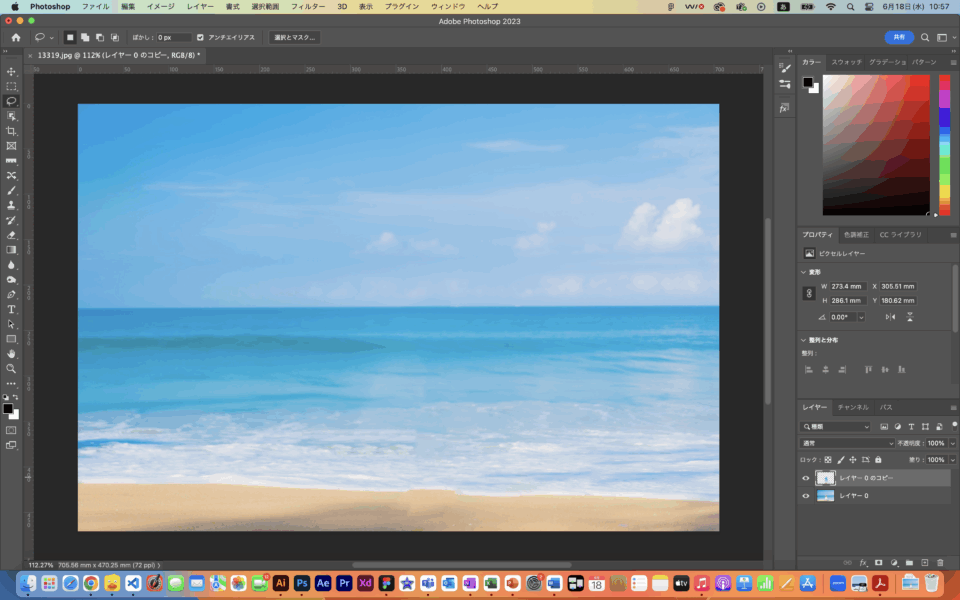Switch to the チャンネル tab
Image resolution: width=960 pixels, height=600 pixels.
click(853, 407)
